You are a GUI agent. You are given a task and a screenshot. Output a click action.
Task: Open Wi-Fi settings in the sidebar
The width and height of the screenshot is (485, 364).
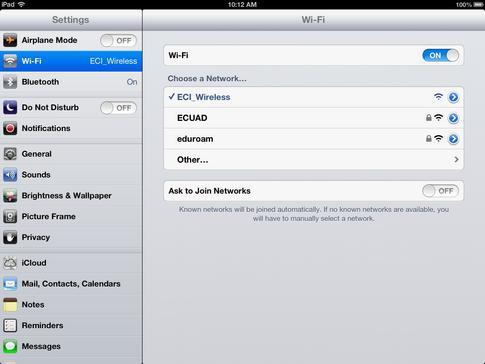click(71, 61)
